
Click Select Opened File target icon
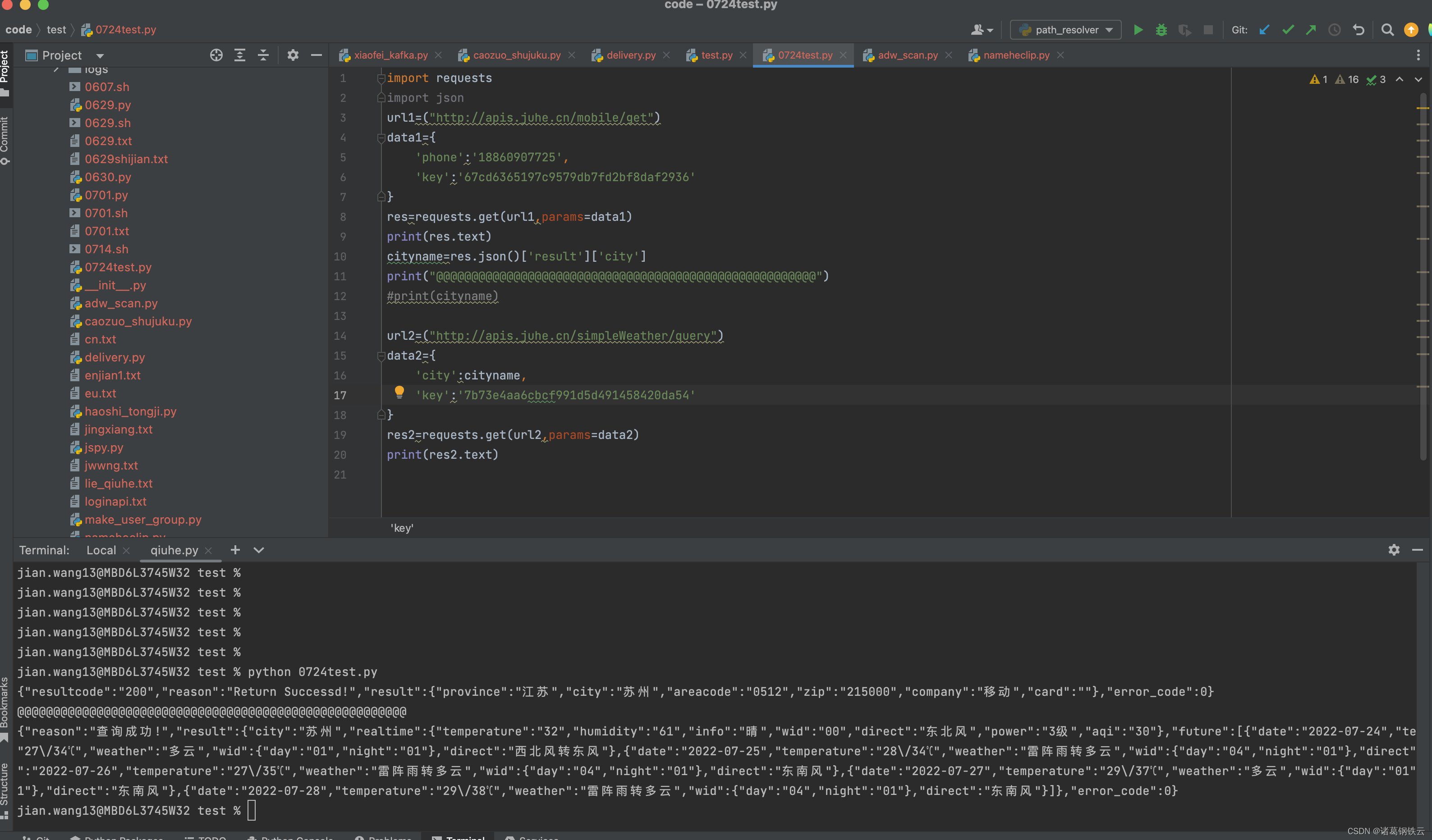pyautogui.click(x=216, y=55)
